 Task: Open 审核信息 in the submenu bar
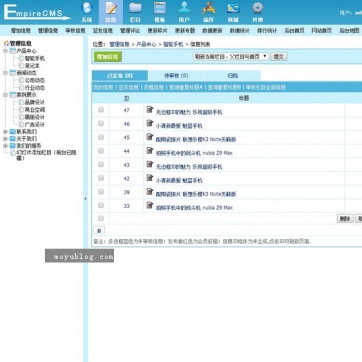click(x=75, y=30)
